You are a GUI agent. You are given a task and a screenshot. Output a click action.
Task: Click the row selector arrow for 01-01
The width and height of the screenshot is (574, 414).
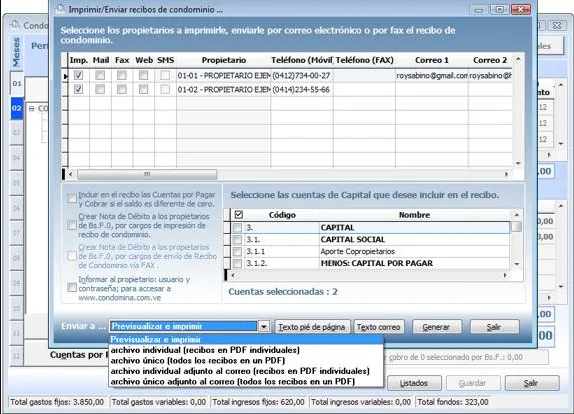click(65, 76)
